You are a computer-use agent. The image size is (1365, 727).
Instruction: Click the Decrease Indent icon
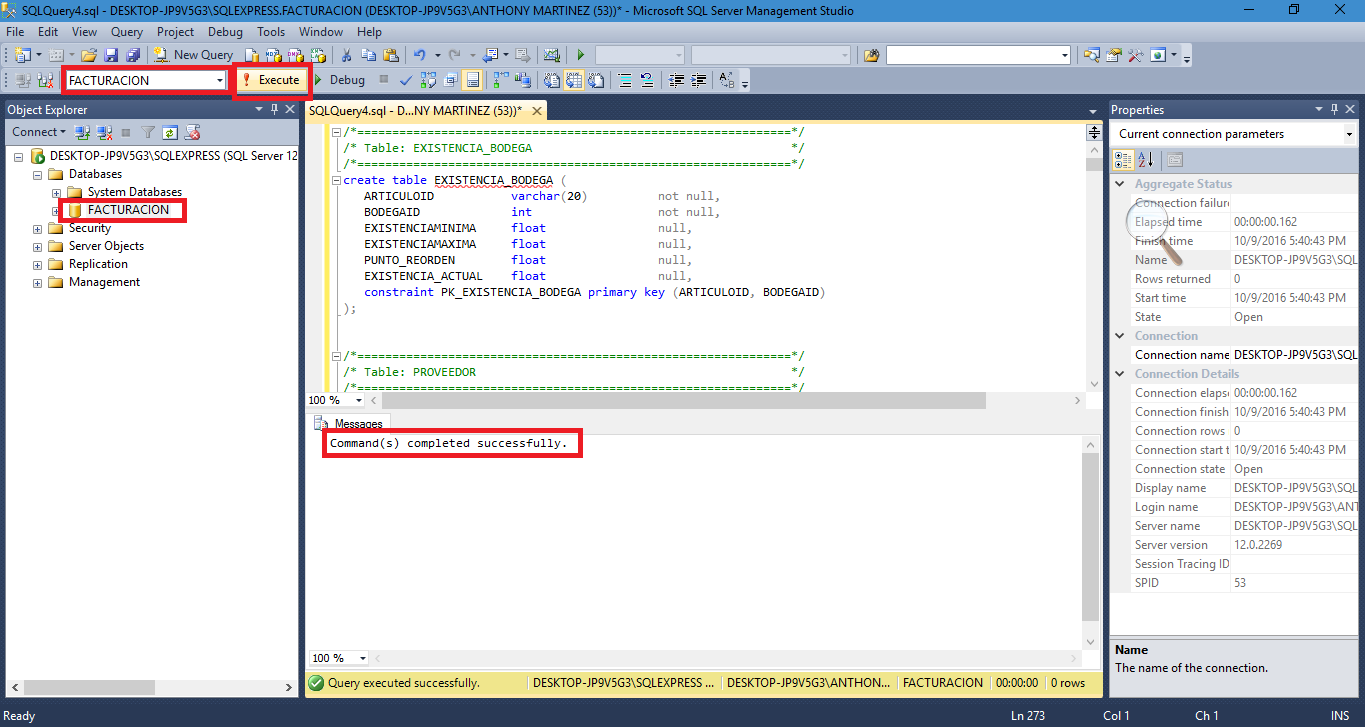(677, 80)
